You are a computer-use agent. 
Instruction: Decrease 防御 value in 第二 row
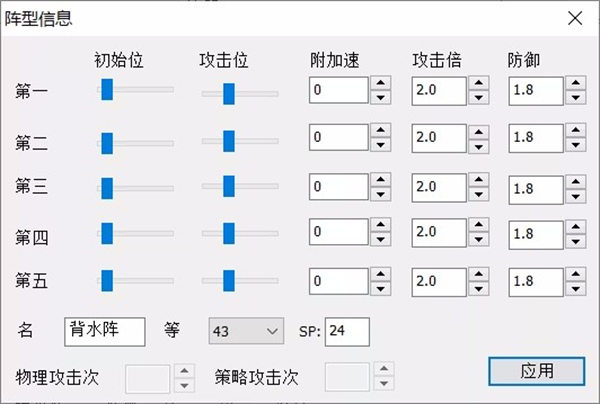click(x=576, y=145)
